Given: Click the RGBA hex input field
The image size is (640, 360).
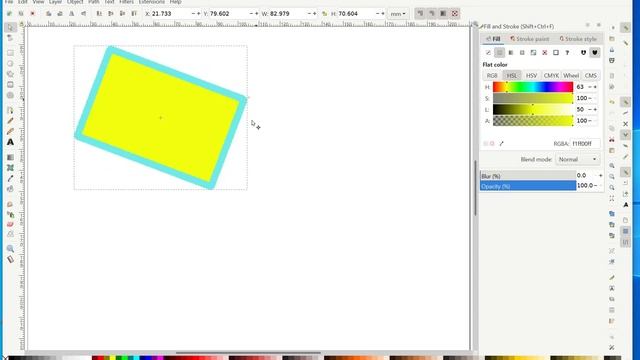Looking at the screenshot, I should coord(585,143).
